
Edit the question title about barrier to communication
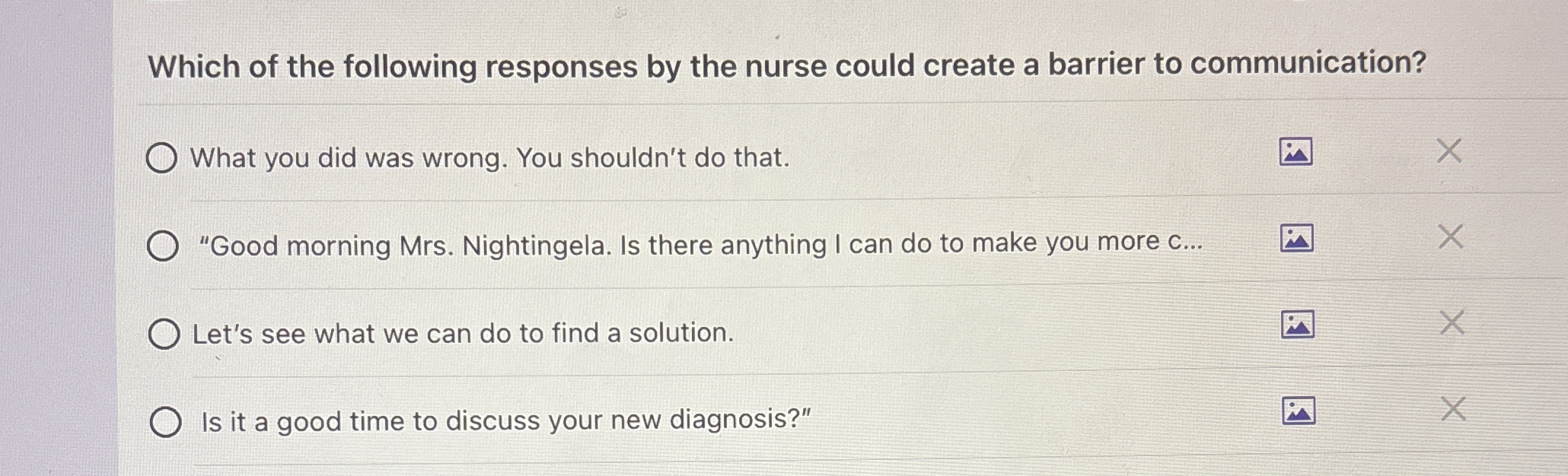pyautogui.click(x=787, y=65)
